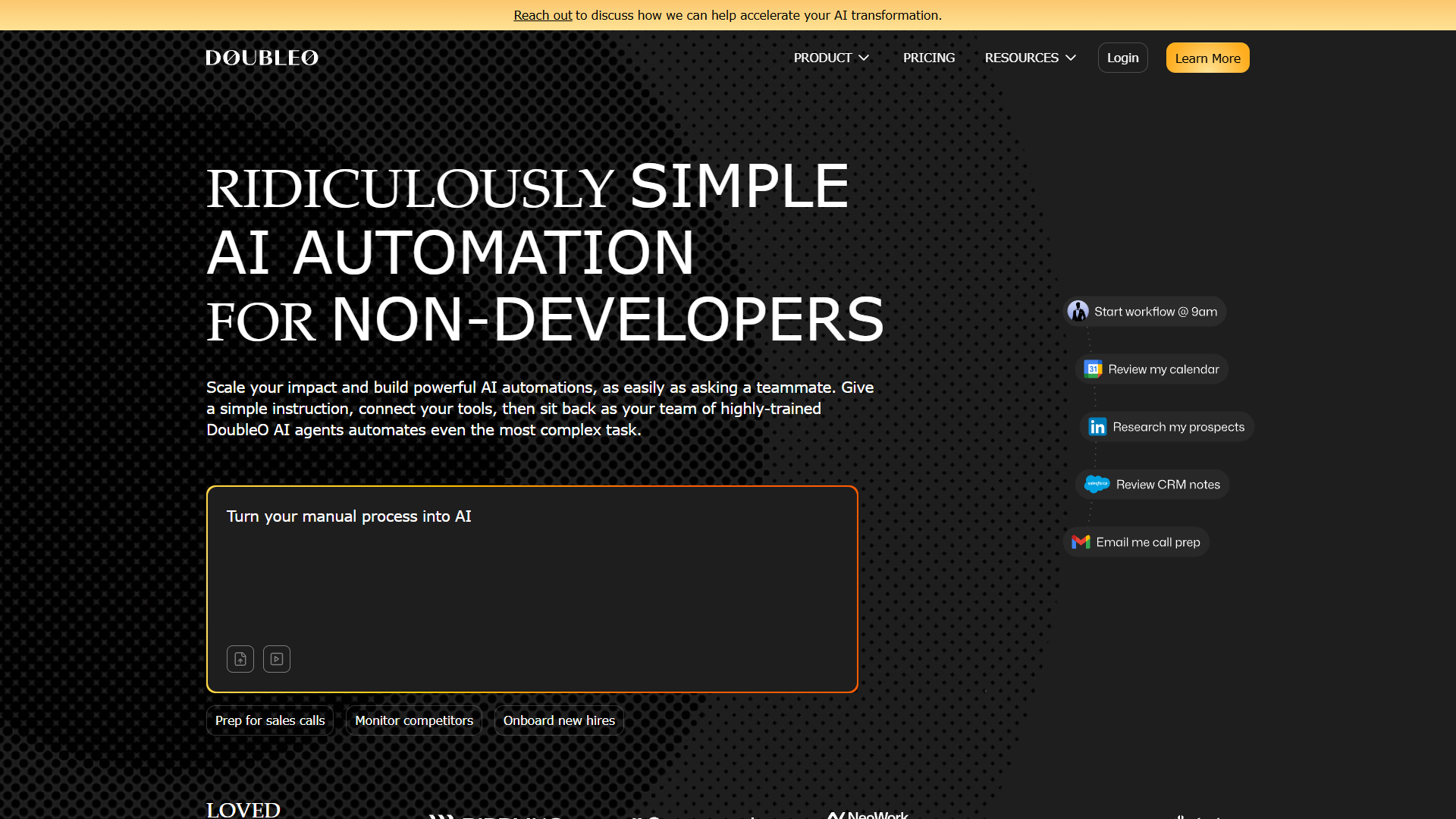The width and height of the screenshot is (1456, 819).
Task: Click the Email me call prep text
Action: pos(1148,542)
